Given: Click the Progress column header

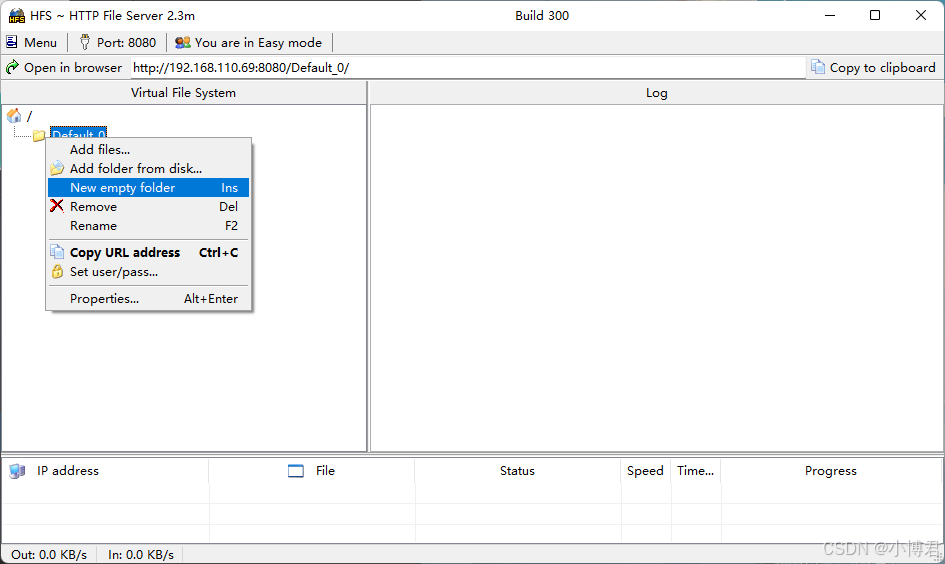Looking at the screenshot, I should pos(830,471).
